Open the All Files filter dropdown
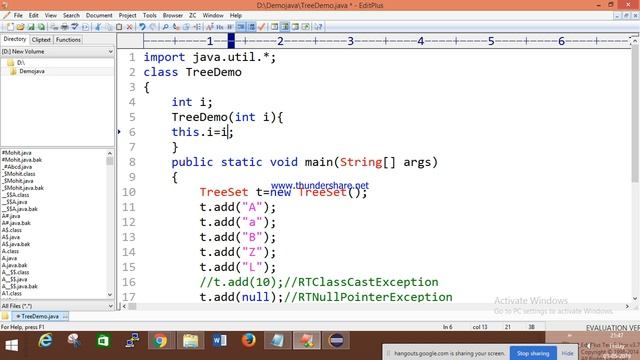Viewport: 640px width, 360px height. (110, 306)
